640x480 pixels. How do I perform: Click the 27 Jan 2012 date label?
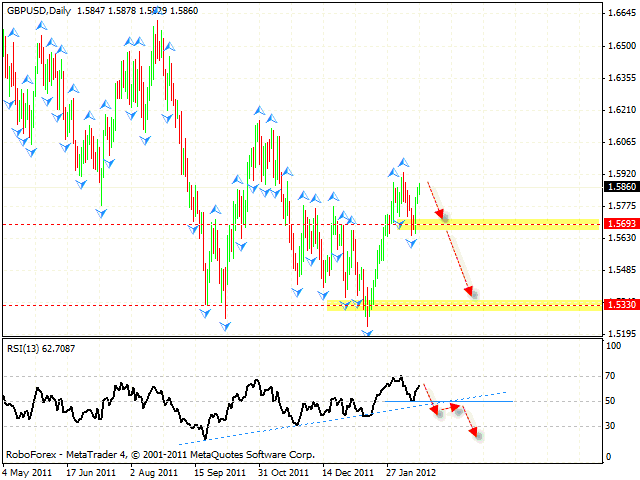point(412,470)
